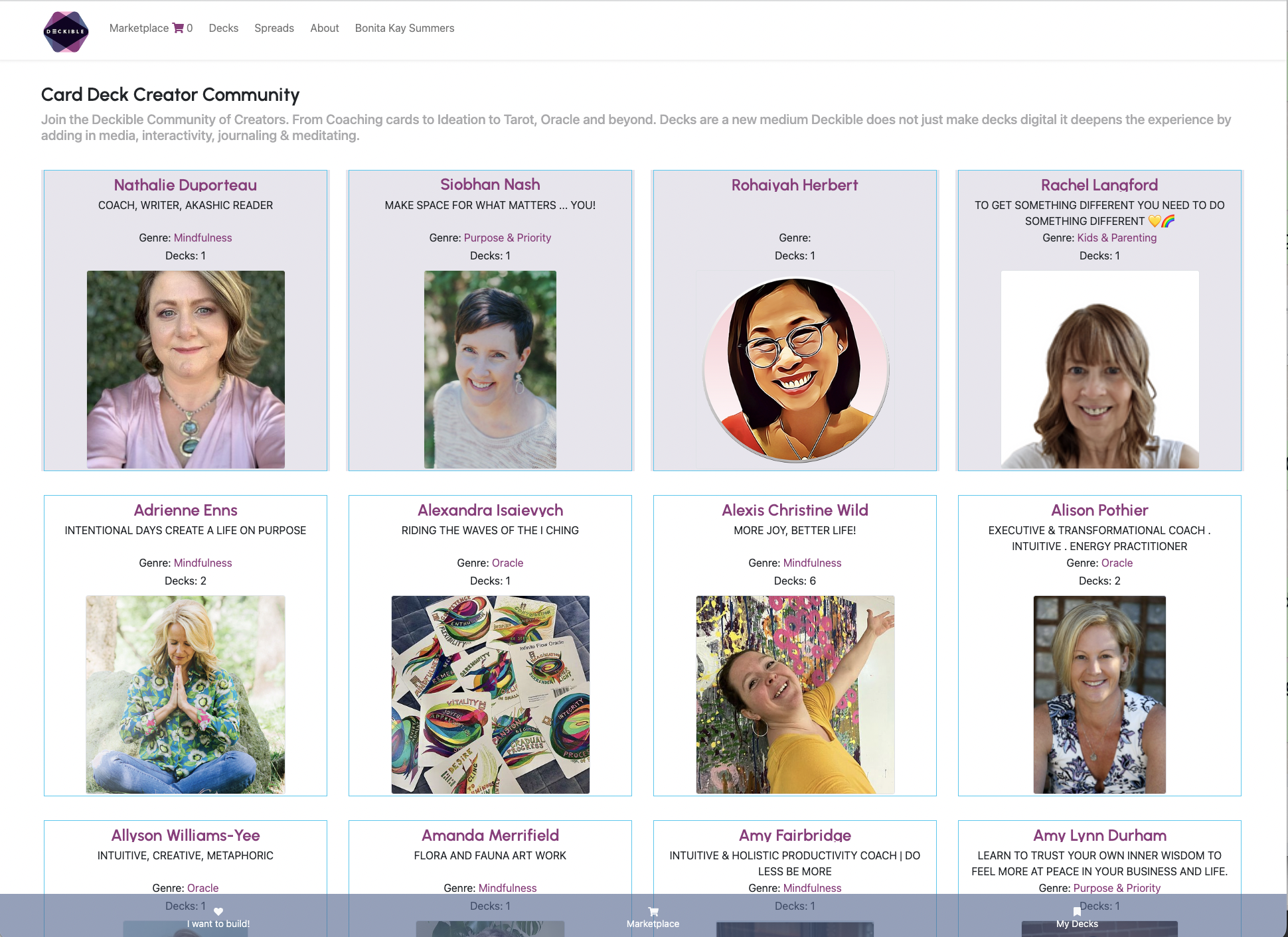Open Amanda Merrifield's profile link
This screenshot has height=937, width=1288.
pos(490,835)
